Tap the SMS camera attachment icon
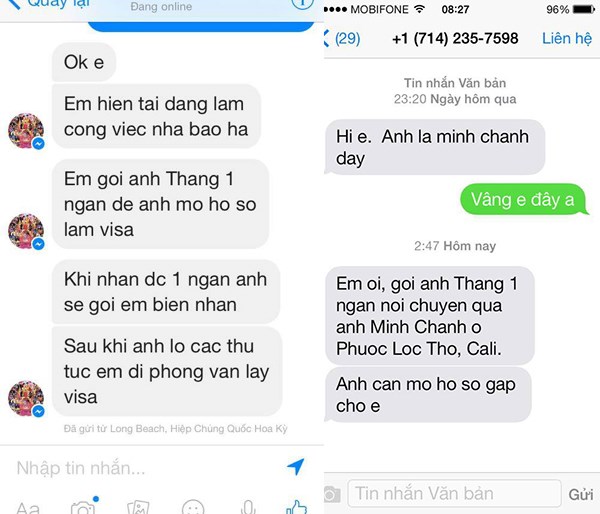Viewport: 600px width, 514px height. pyautogui.click(x=332, y=494)
